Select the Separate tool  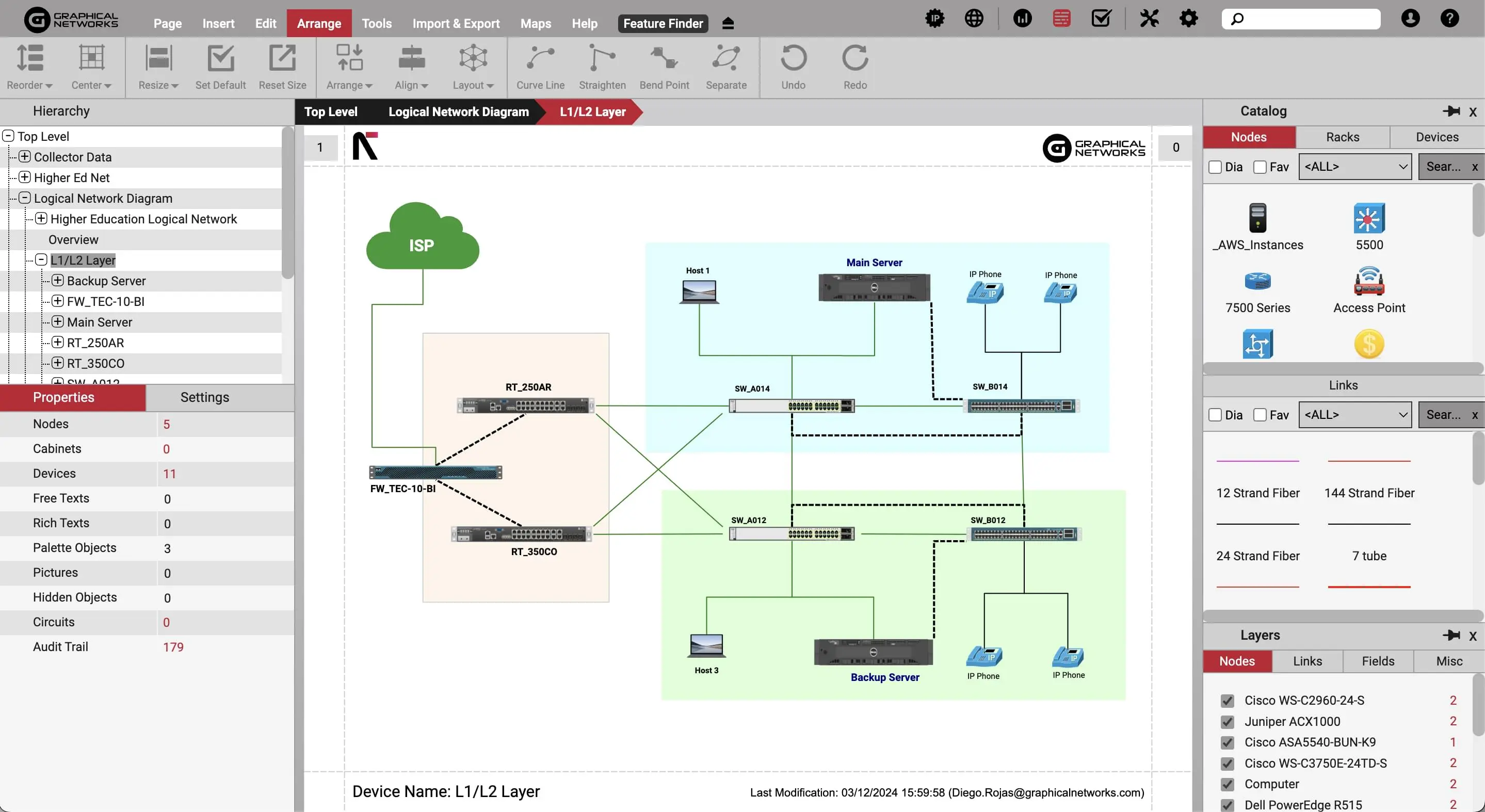coord(727,68)
